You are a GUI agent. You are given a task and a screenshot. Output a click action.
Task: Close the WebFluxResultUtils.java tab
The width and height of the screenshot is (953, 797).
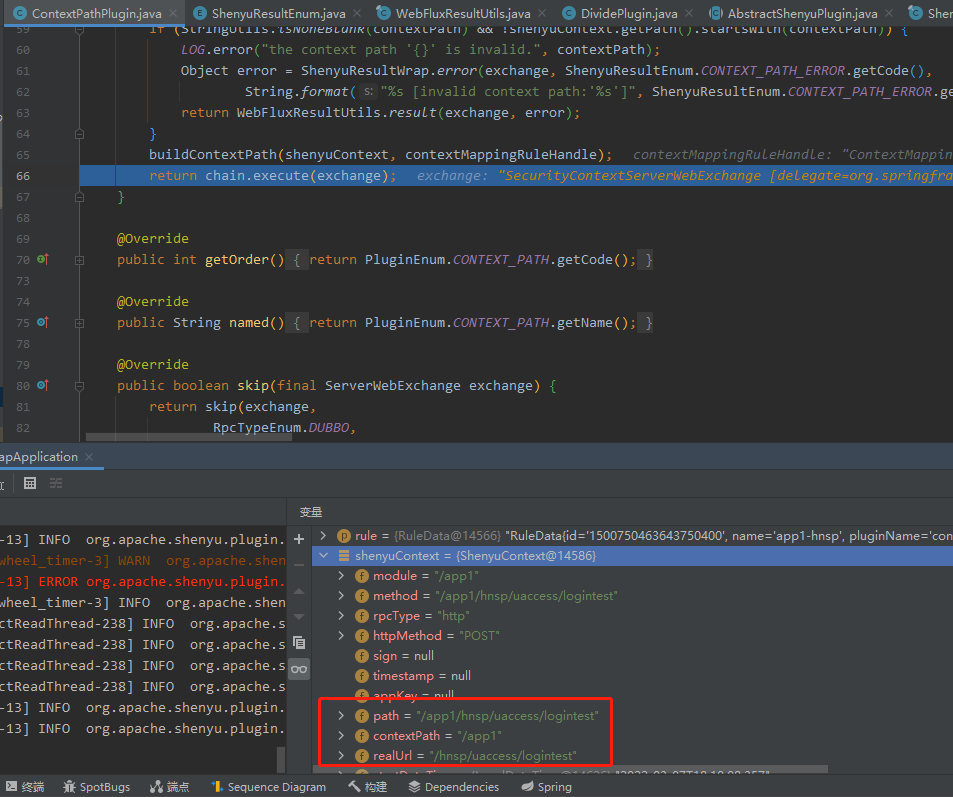click(x=542, y=13)
